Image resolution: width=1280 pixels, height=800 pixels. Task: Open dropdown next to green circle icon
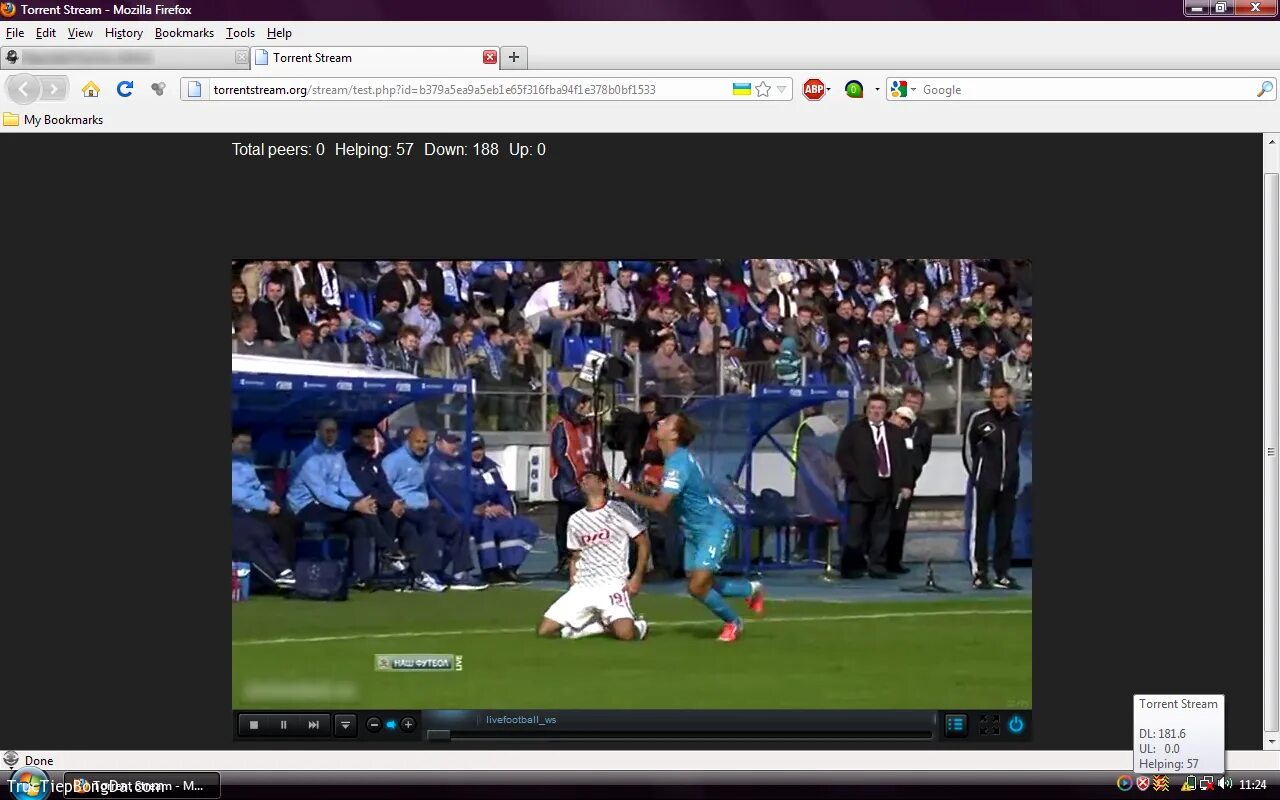(x=877, y=89)
